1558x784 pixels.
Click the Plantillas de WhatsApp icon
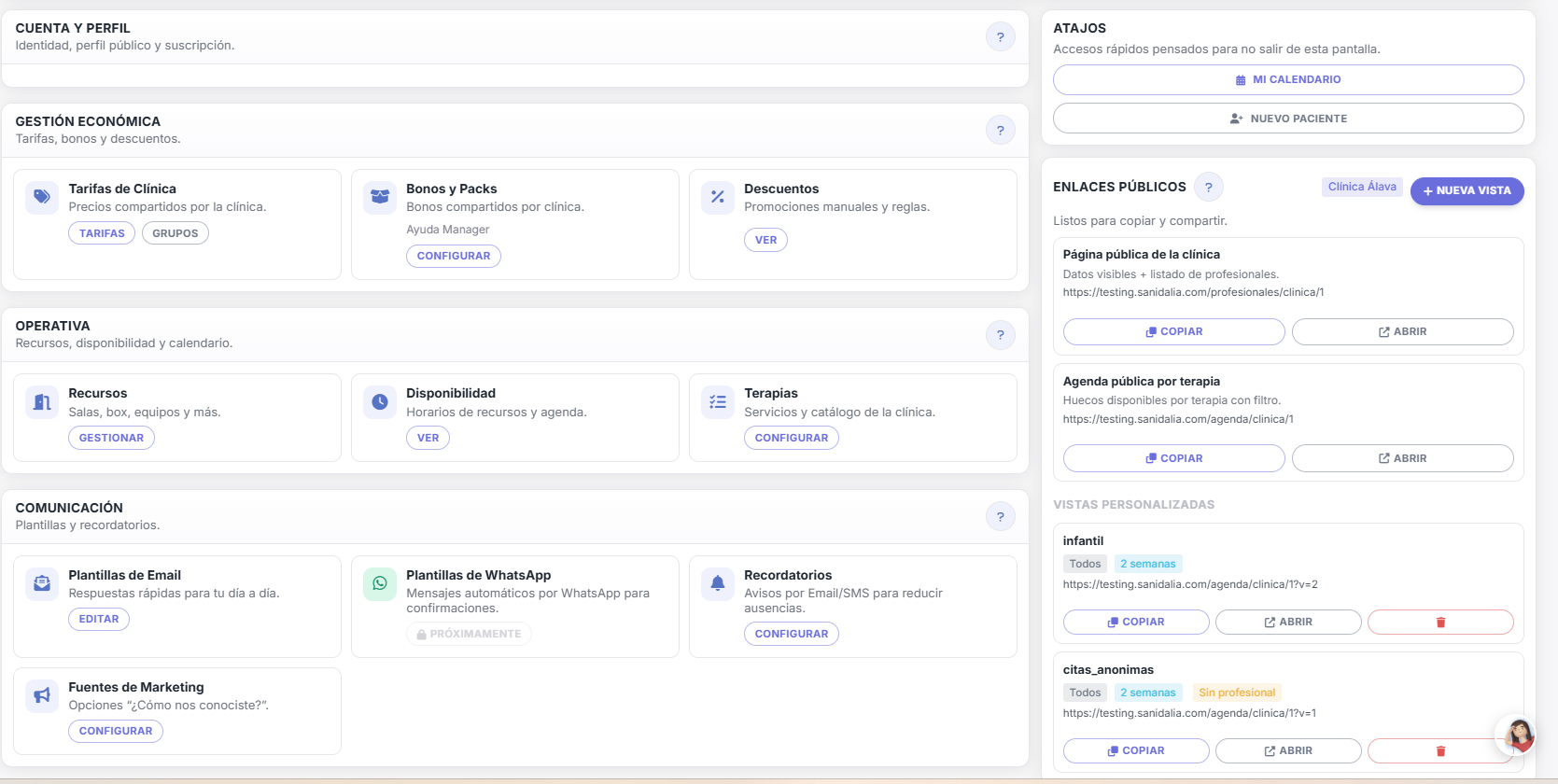click(380, 583)
